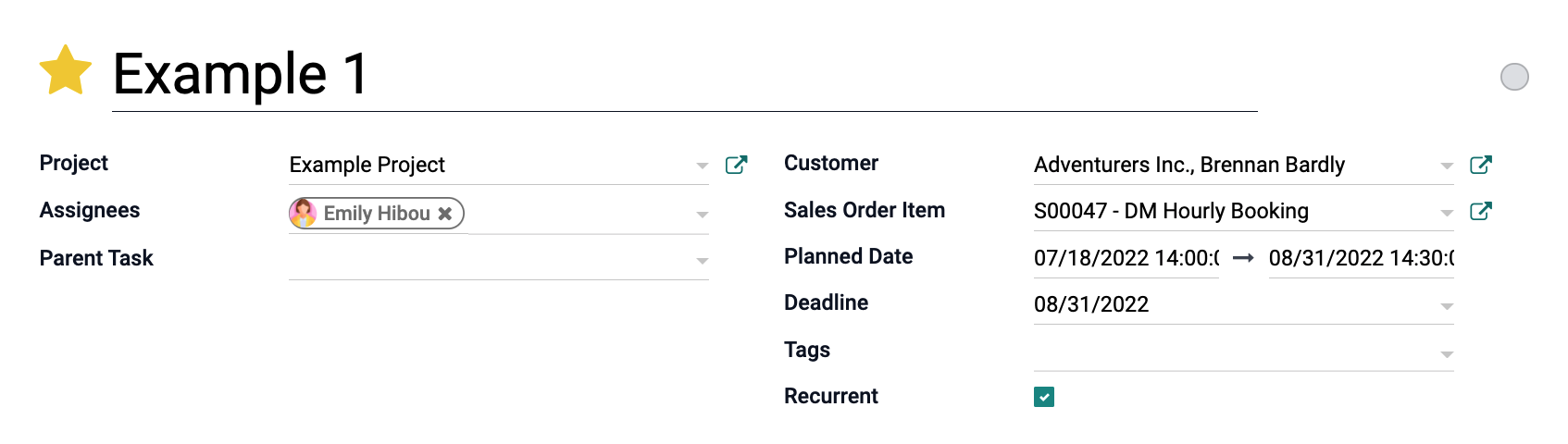
Task: Click the planned end date field
Action: (x=1362, y=258)
